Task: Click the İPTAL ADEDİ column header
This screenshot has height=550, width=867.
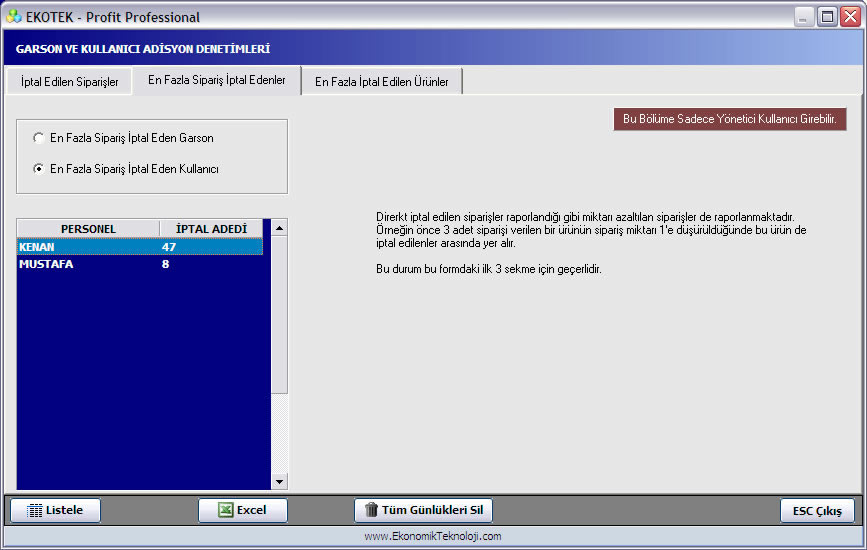Action: tap(211, 229)
